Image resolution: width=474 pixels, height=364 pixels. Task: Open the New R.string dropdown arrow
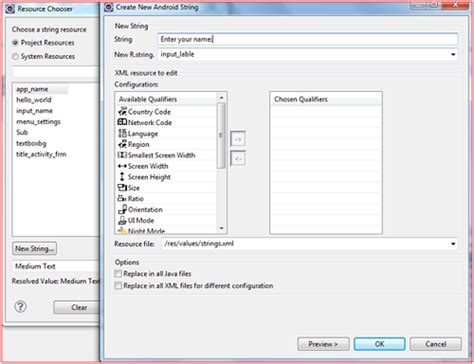click(453, 54)
